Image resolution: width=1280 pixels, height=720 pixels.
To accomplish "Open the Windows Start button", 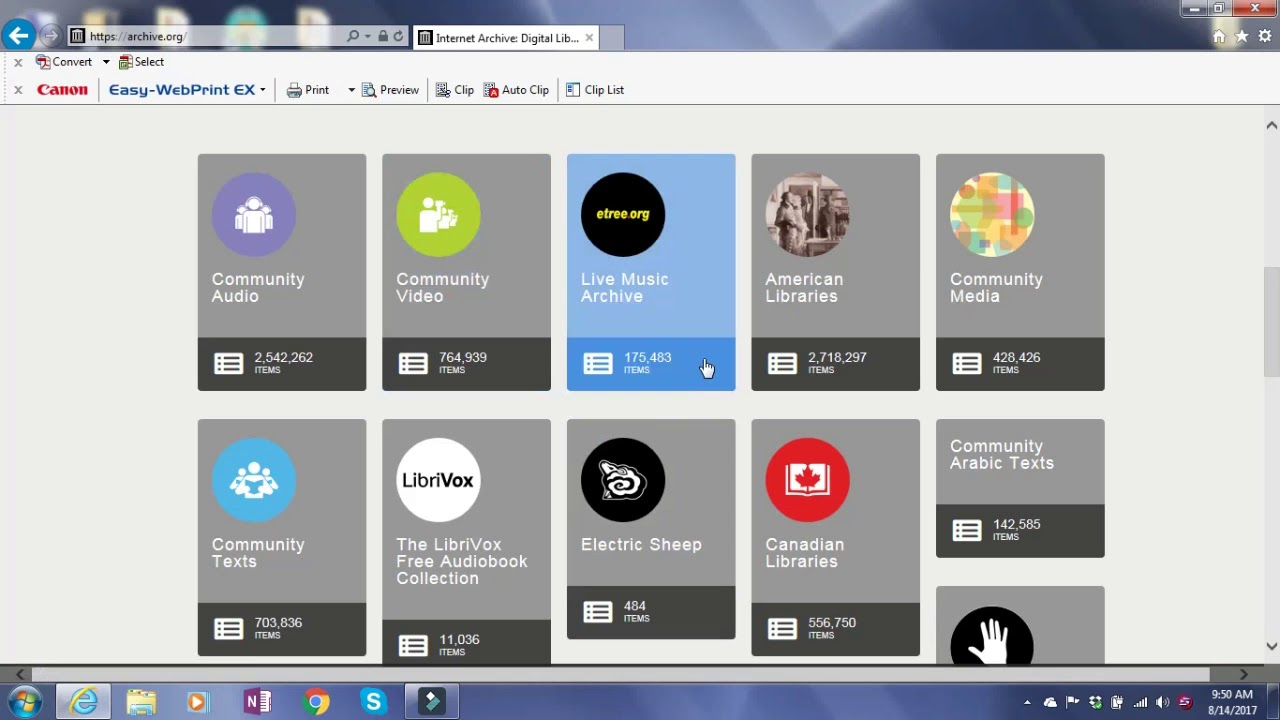I will tap(25, 702).
